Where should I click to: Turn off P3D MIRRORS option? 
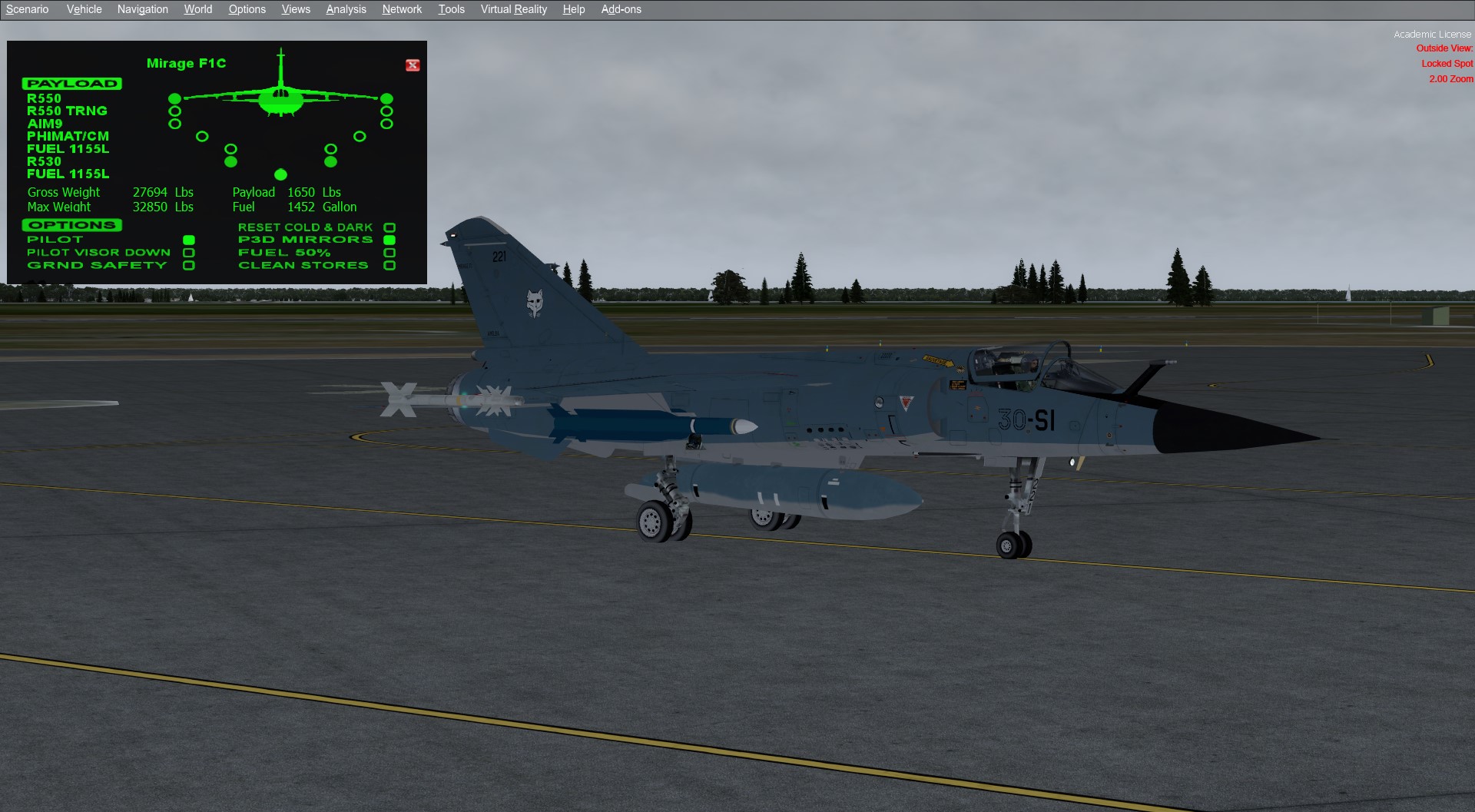(389, 240)
